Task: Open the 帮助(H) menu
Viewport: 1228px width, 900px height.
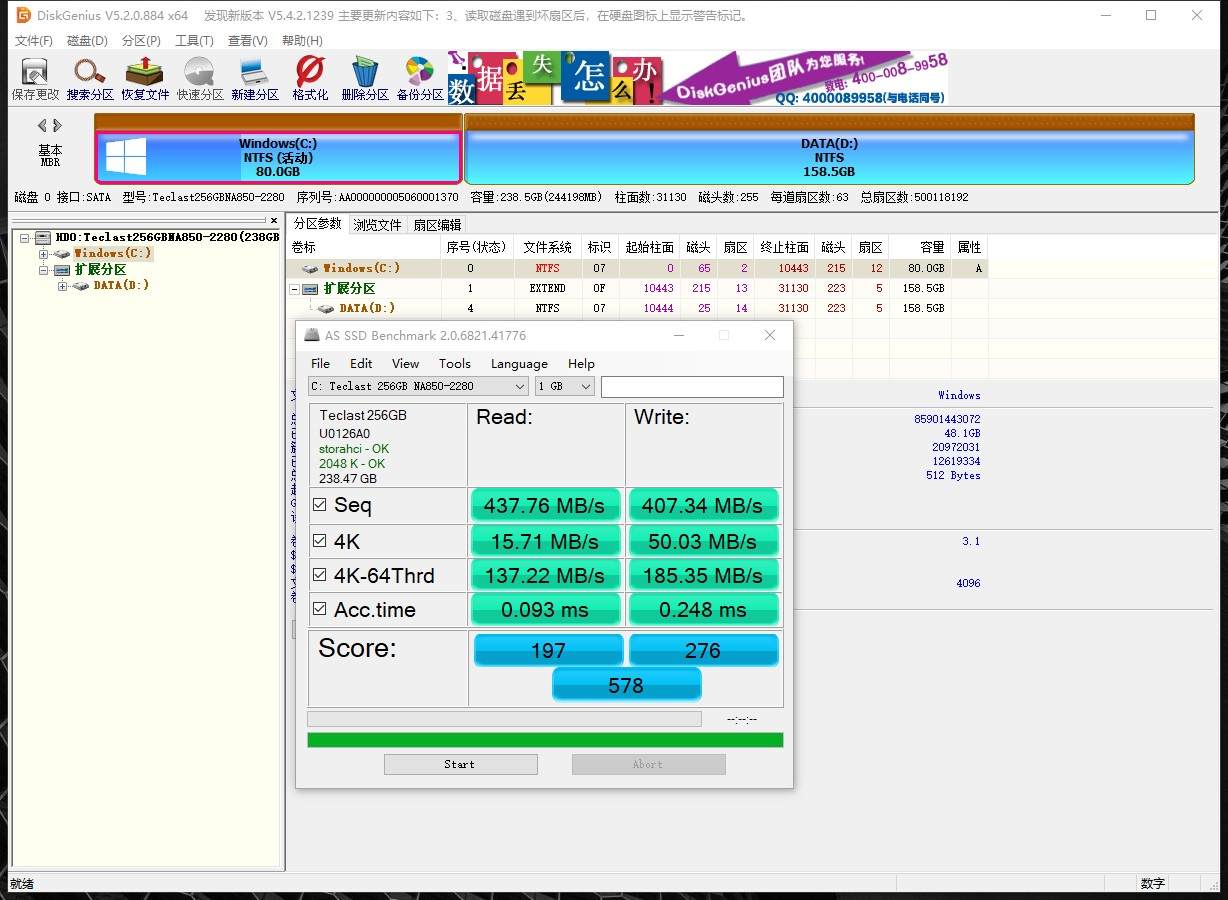Action: pos(302,41)
